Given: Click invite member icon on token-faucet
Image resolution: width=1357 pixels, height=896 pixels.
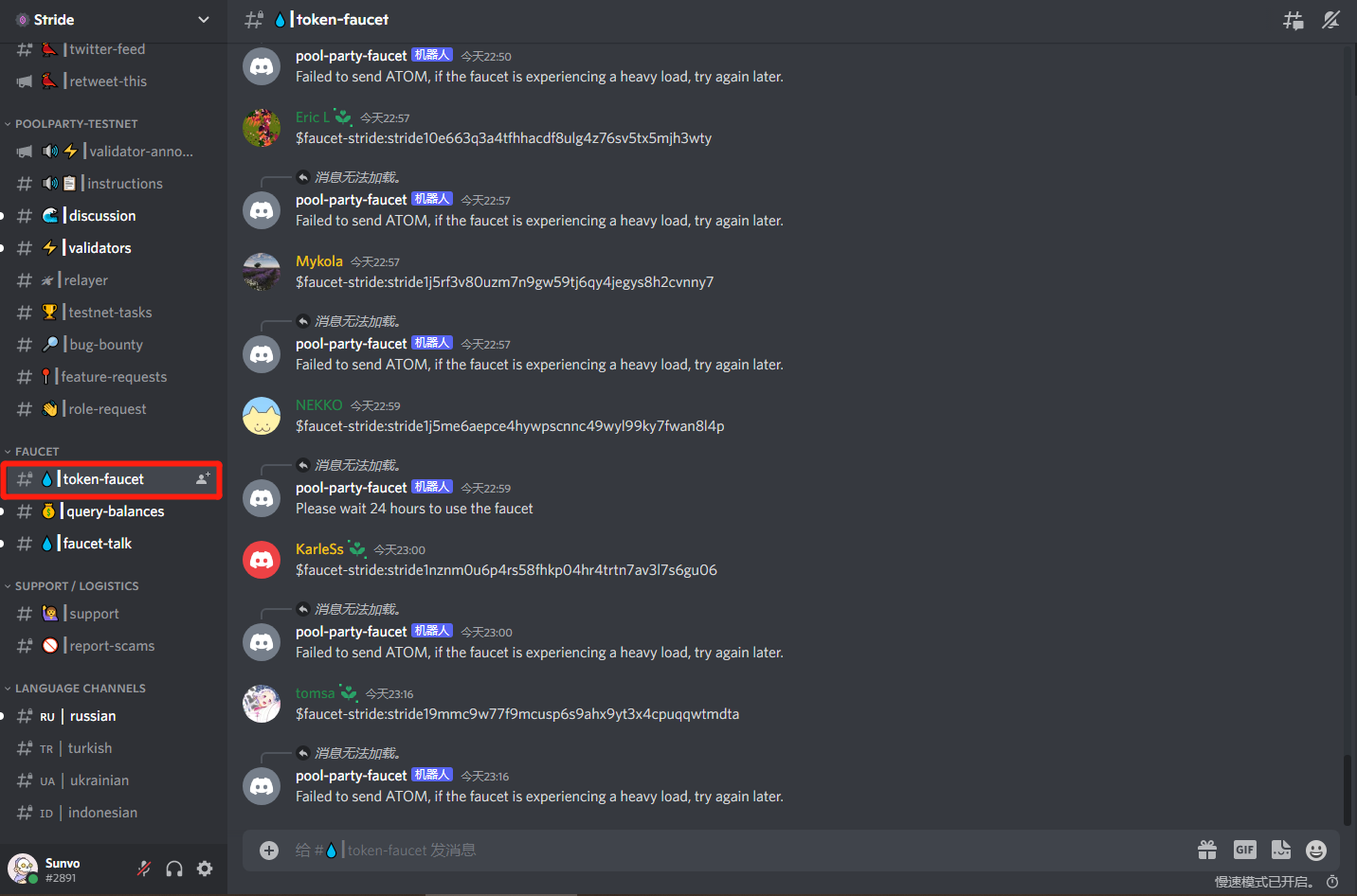Looking at the screenshot, I should tap(202, 479).
